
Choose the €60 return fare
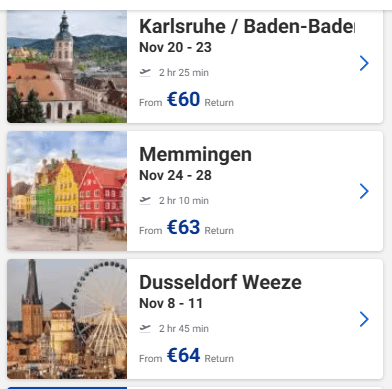click(184, 99)
